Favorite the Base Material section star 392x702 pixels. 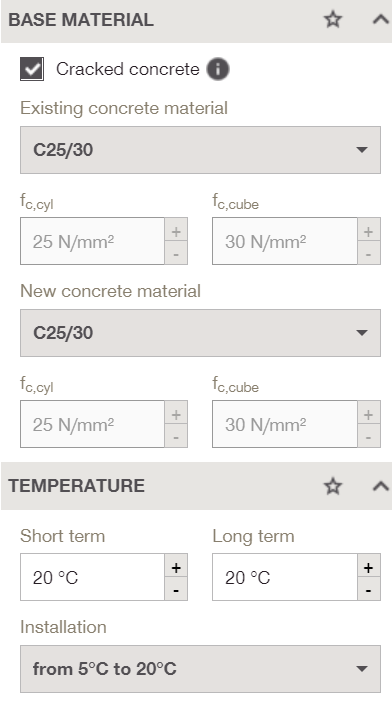[x=332, y=20]
